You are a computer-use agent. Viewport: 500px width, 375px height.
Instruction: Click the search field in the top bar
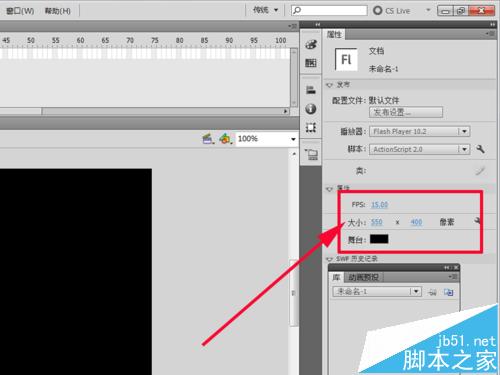pyautogui.click(x=329, y=10)
